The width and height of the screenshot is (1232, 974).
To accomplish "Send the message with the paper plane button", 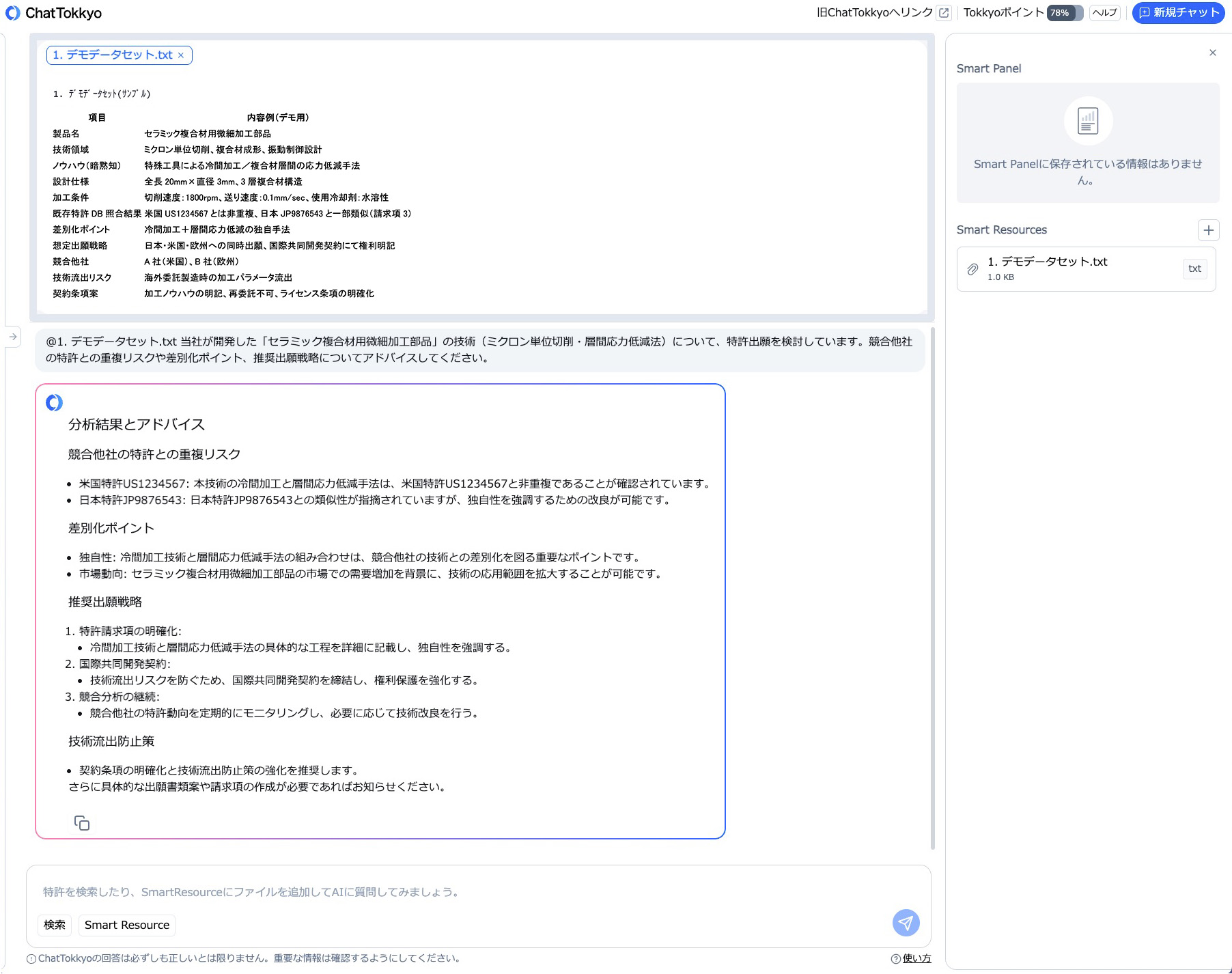I will click(x=906, y=923).
